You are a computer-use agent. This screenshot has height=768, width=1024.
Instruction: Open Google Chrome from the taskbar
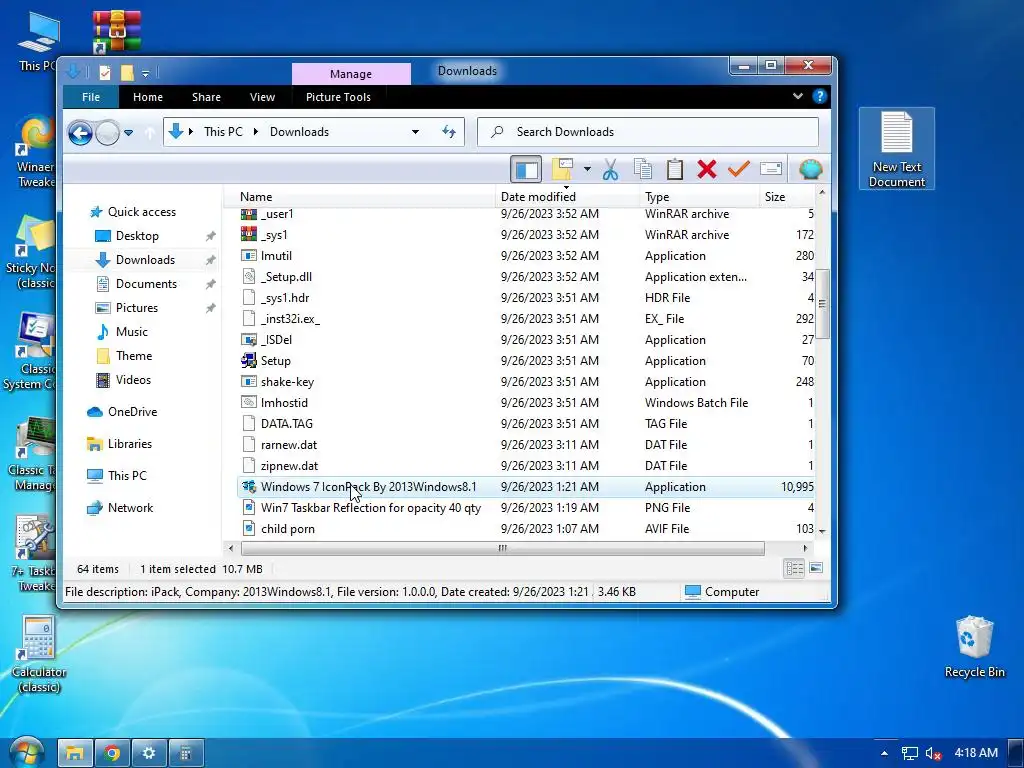tap(112, 754)
